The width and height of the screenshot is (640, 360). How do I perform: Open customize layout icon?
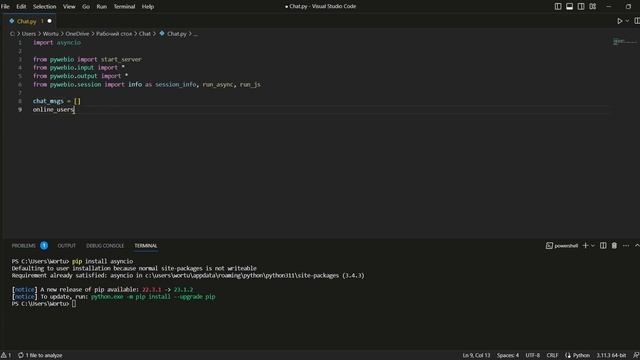point(593,7)
